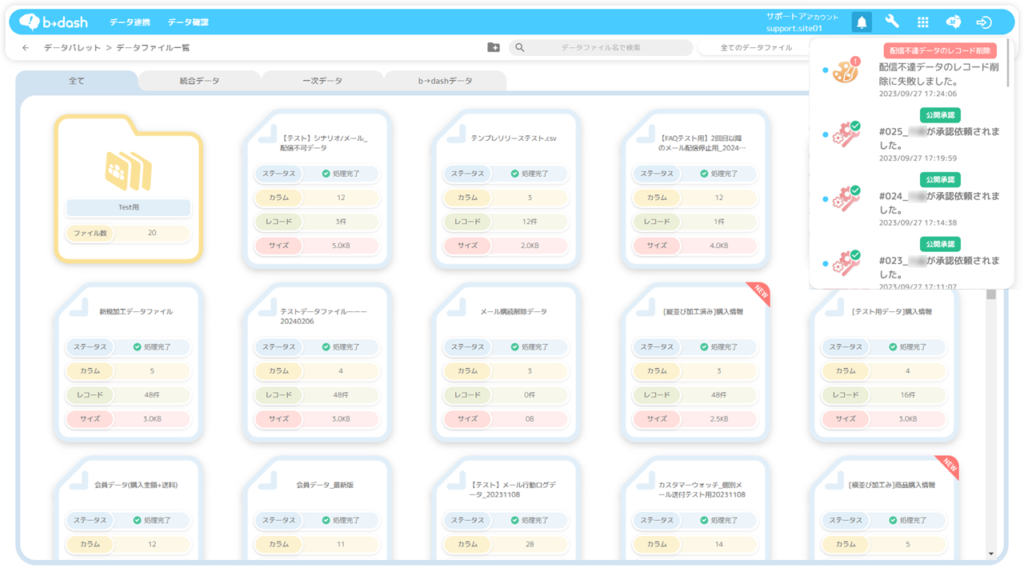
Task: Open the データ連携 menu
Action: (129, 22)
